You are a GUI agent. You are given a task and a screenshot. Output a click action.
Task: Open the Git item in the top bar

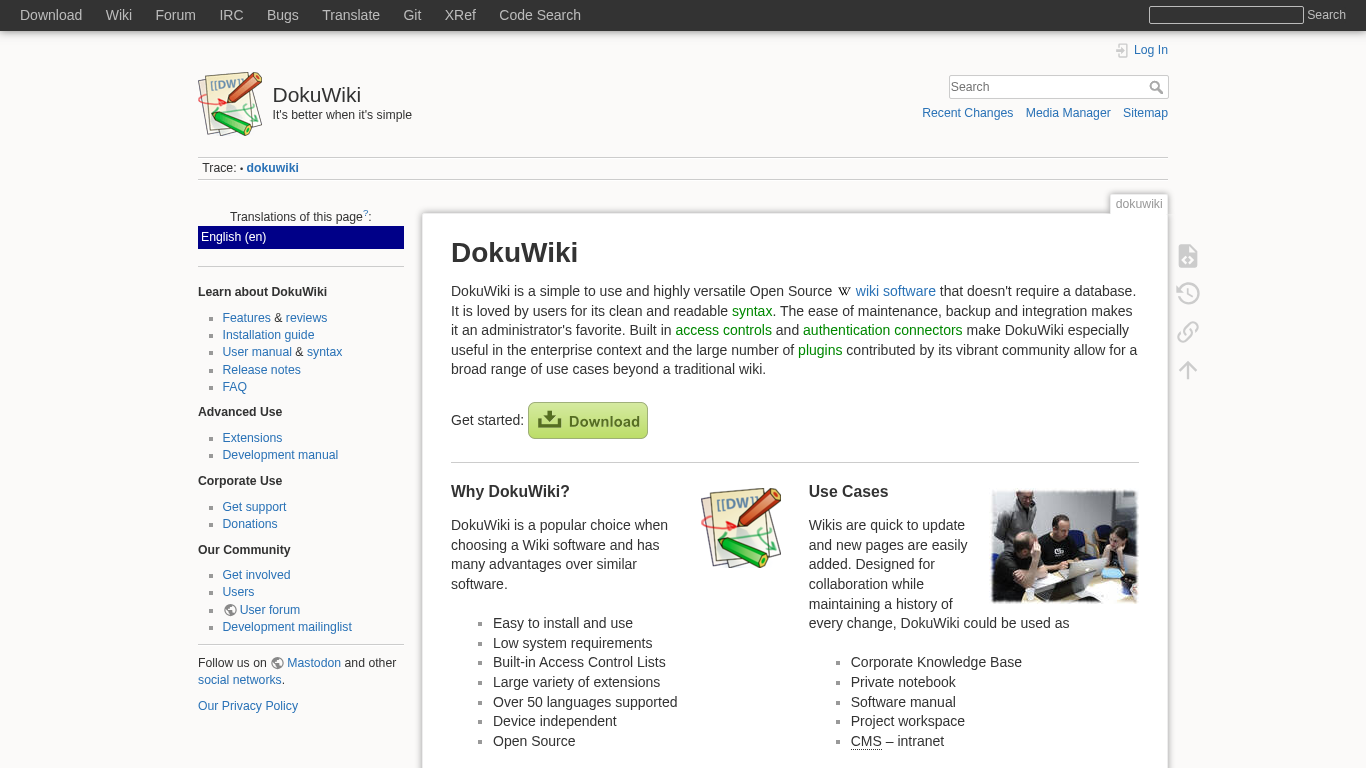click(412, 15)
